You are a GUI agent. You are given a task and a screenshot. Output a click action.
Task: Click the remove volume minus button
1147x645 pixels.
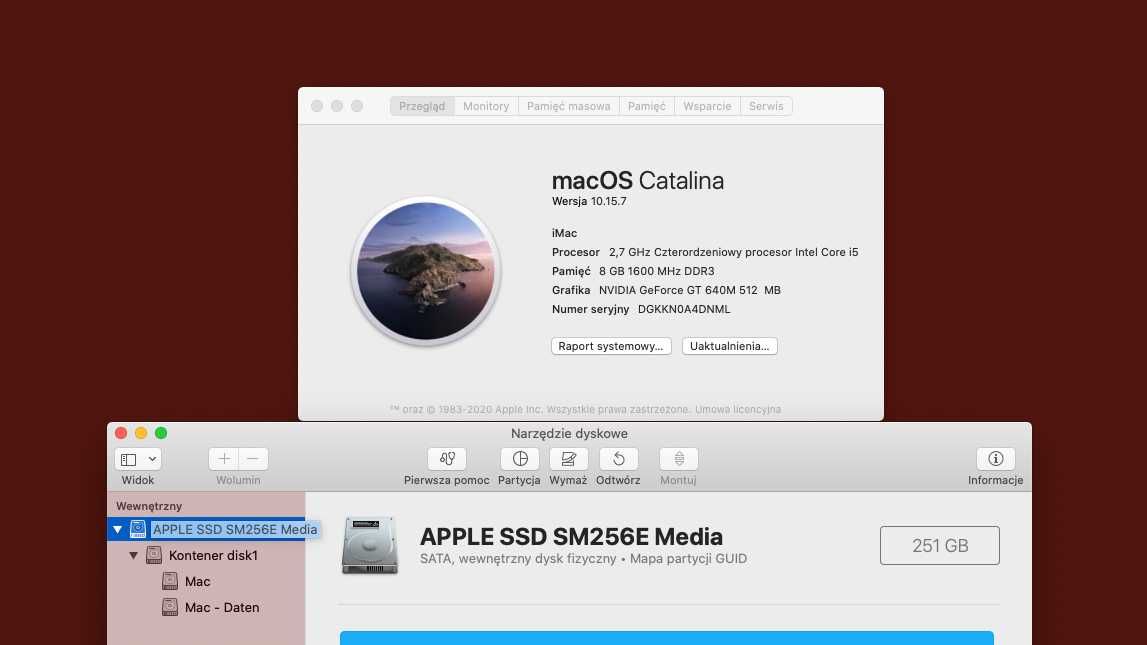pos(253,459)
